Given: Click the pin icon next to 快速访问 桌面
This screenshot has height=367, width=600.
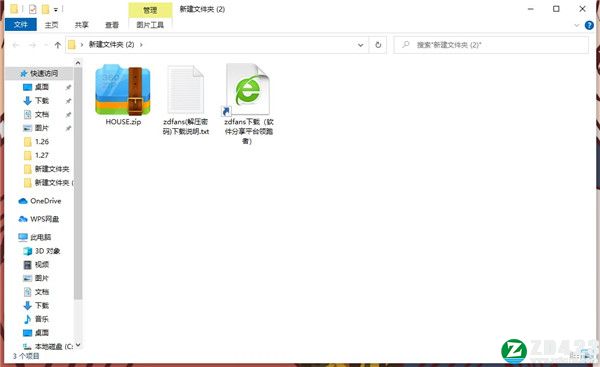Looking at the screenshot, I should click(68, 87).
